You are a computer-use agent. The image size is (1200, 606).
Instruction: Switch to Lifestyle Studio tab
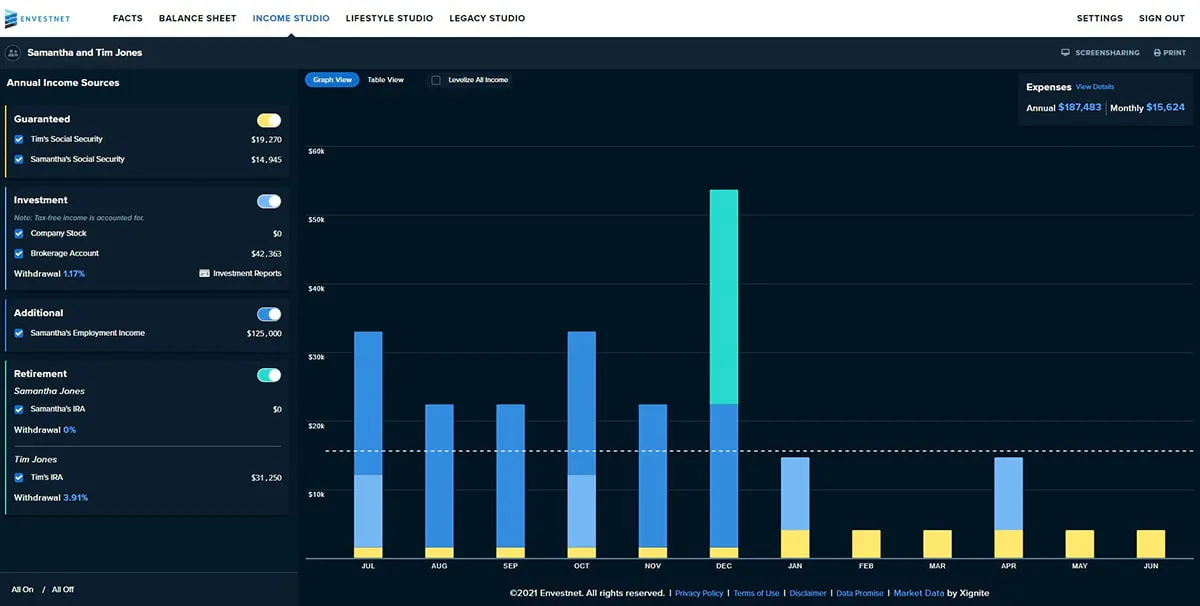(x=389, y=18)
